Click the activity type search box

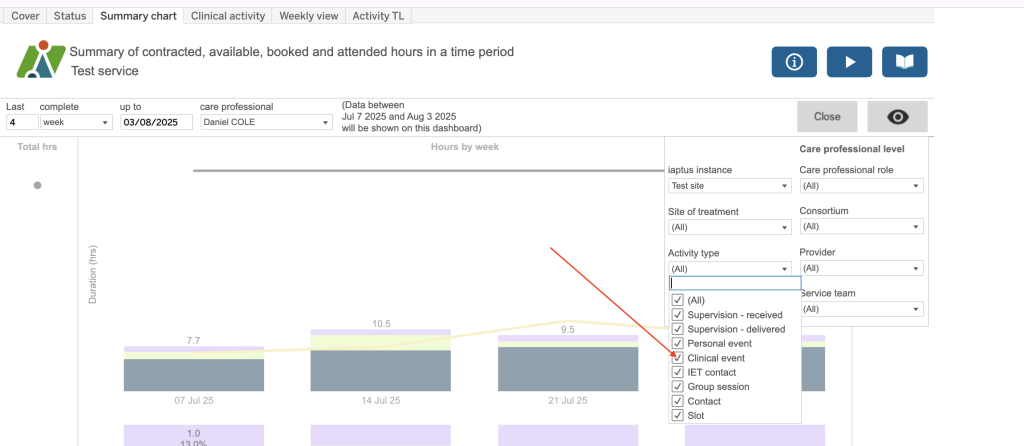point(735,284)
